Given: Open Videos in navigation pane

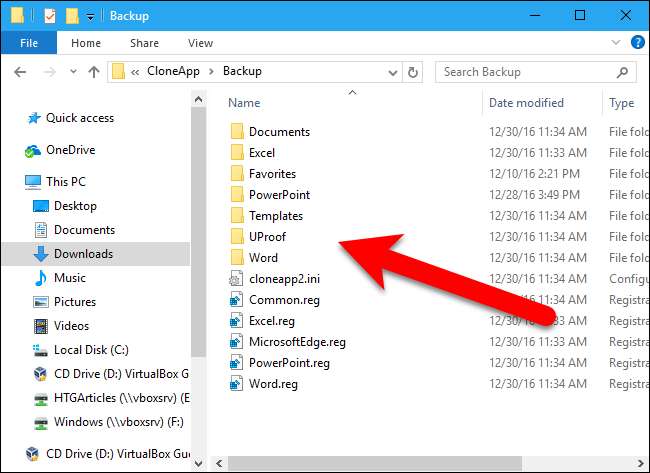Looking at the screenshot, I should [61, 326].
